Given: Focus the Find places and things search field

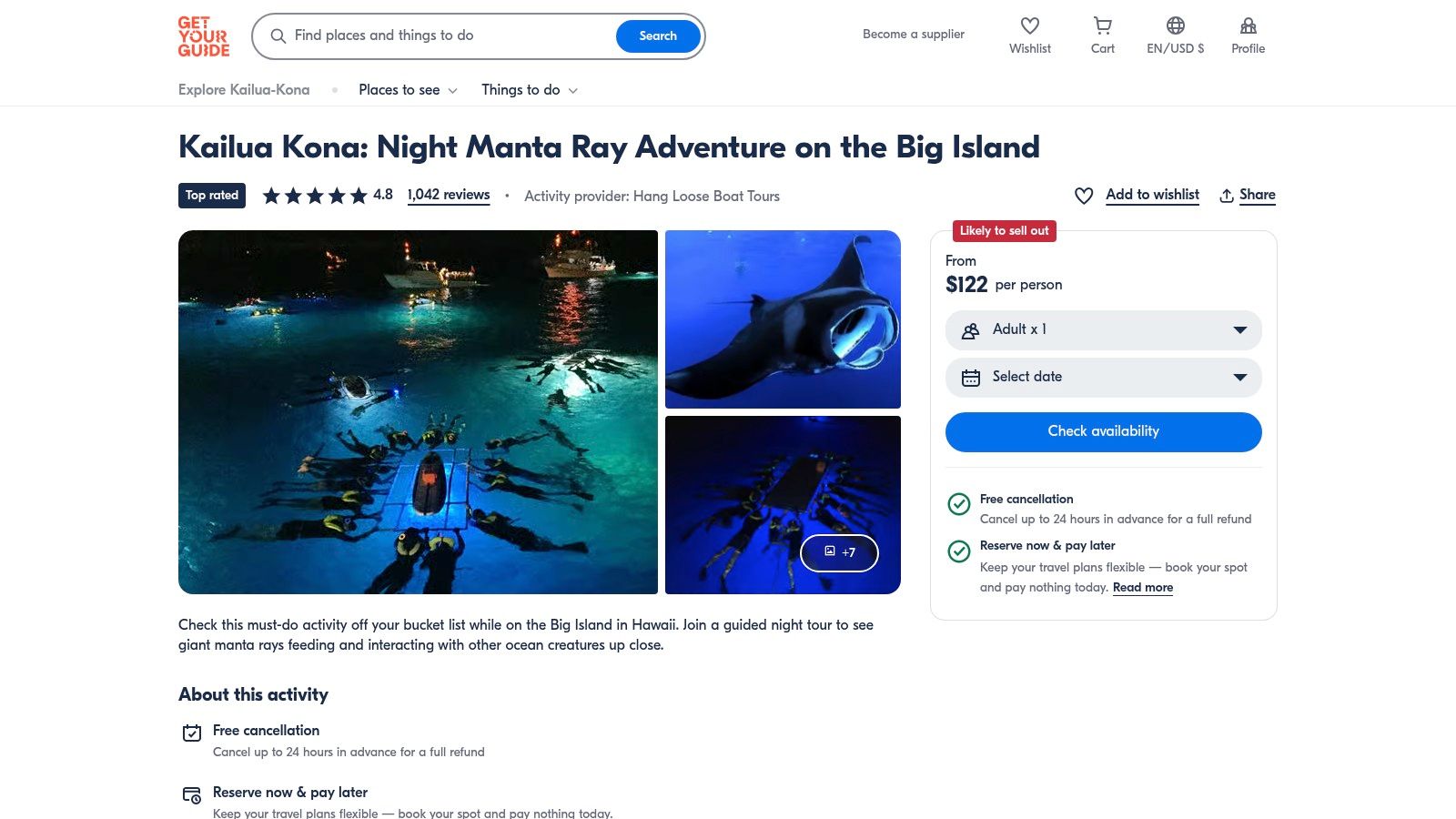Looking at the screenshot, I should tap(446, 35).
